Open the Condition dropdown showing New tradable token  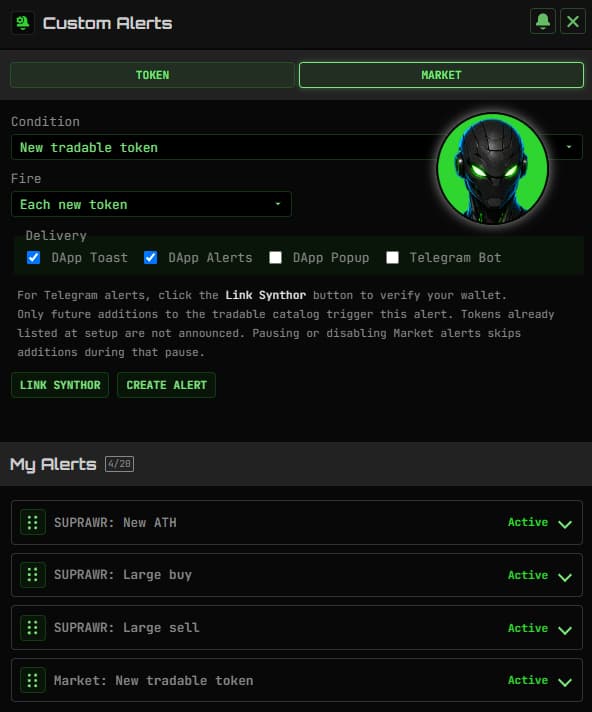tap(296, 147)
